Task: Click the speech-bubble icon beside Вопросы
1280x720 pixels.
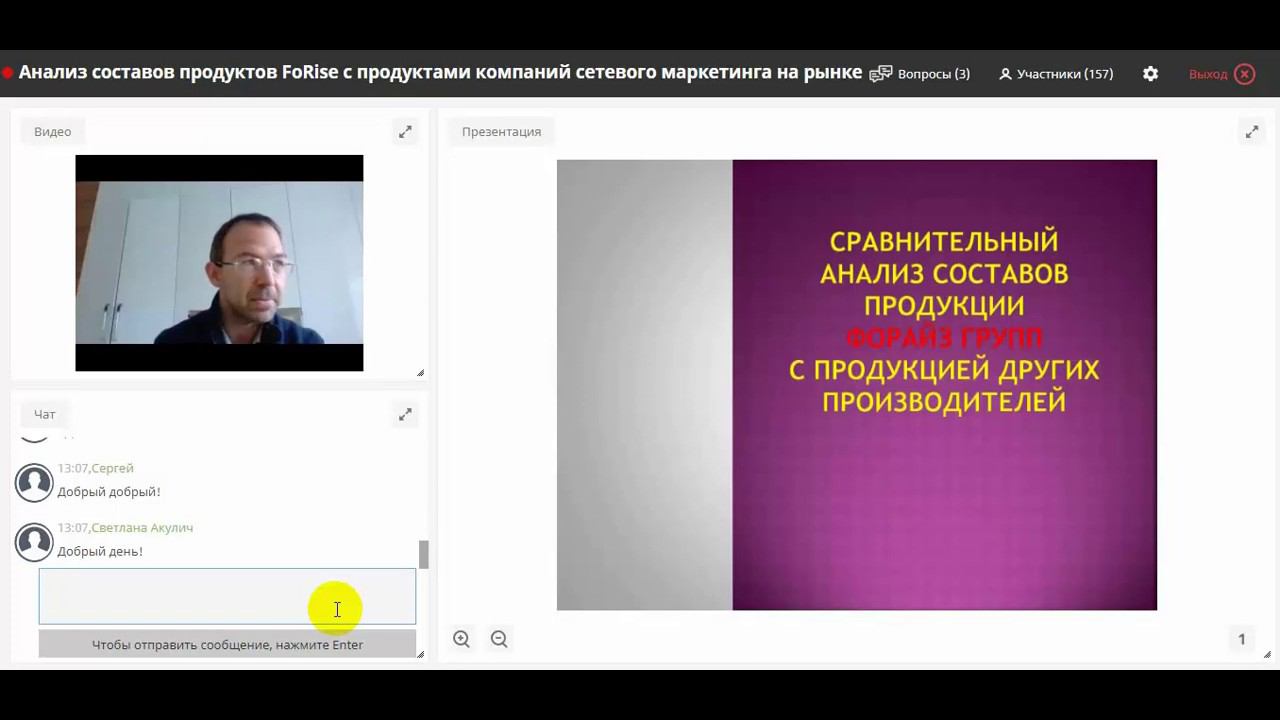Action: tap(880, 74)
